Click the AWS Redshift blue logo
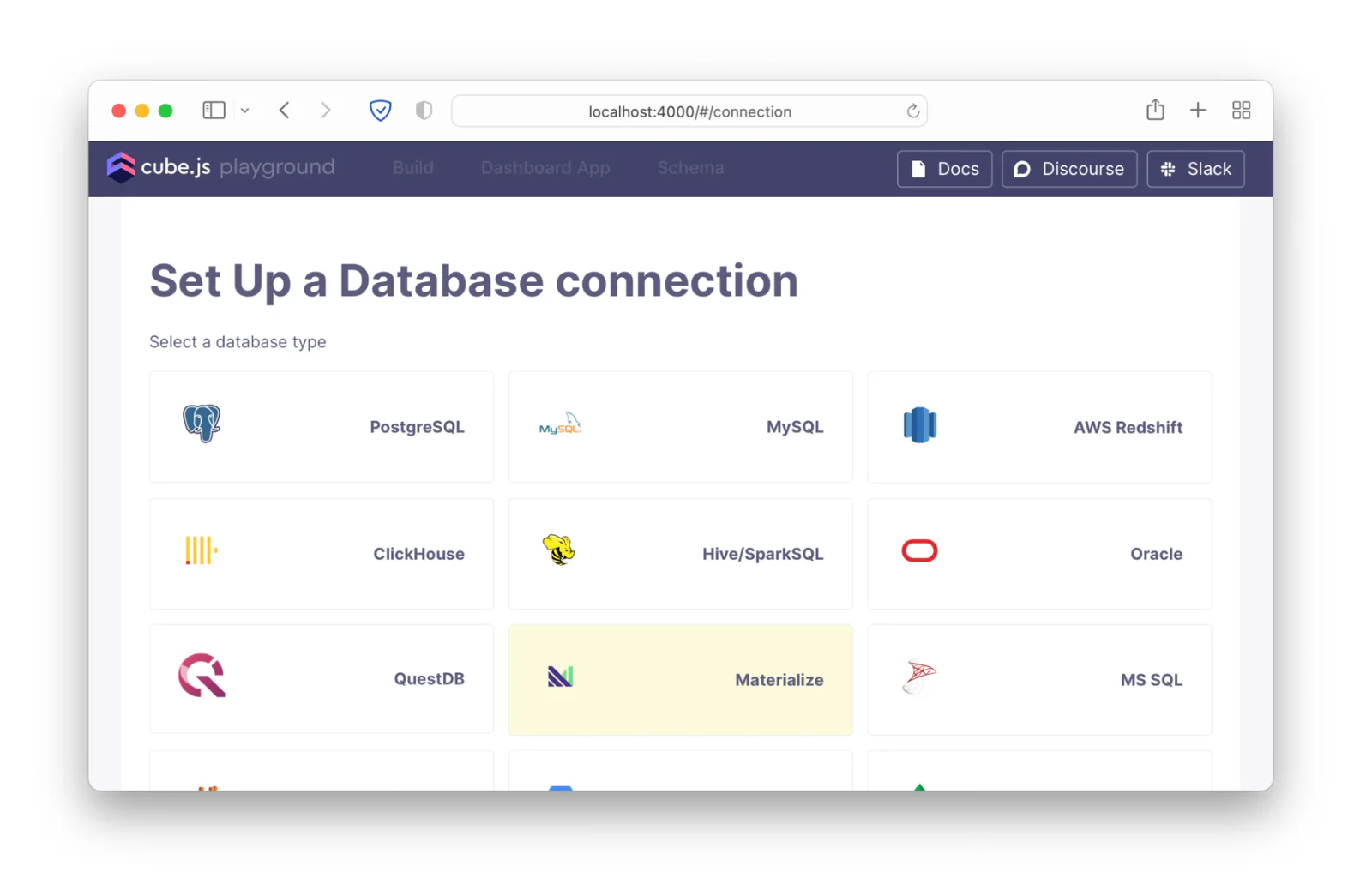Image resolution: width=1372 pixels, height=896 pixels. click(919, 425)
